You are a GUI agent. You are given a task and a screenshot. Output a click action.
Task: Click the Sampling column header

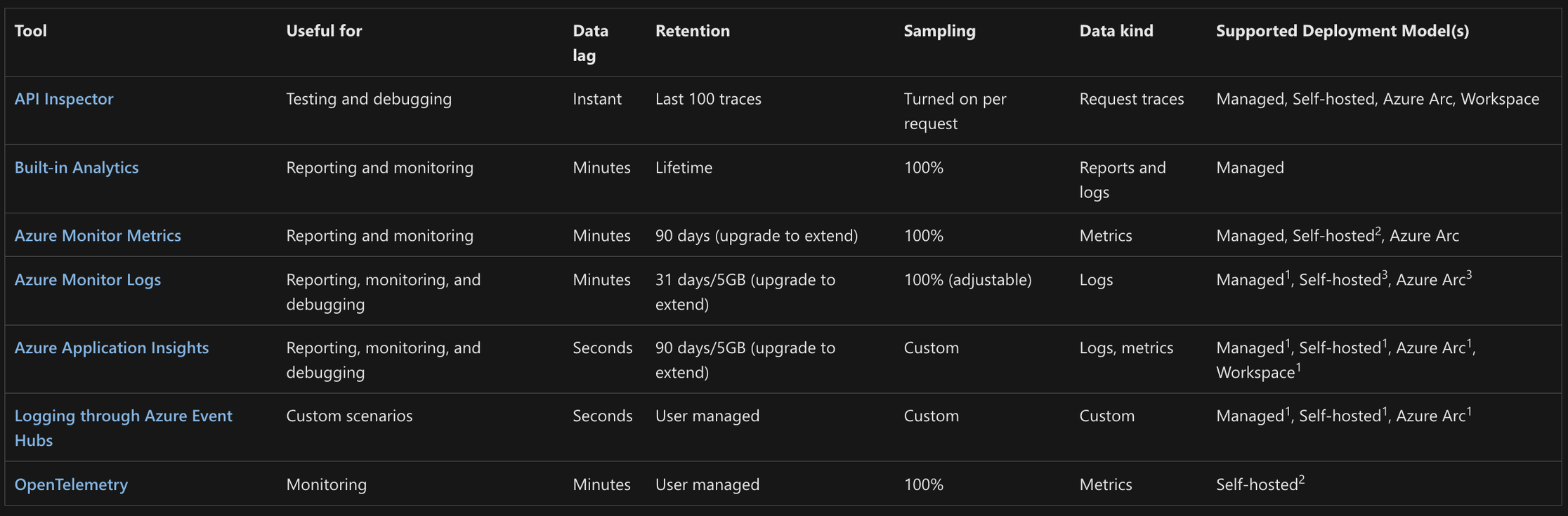point(939,31)
